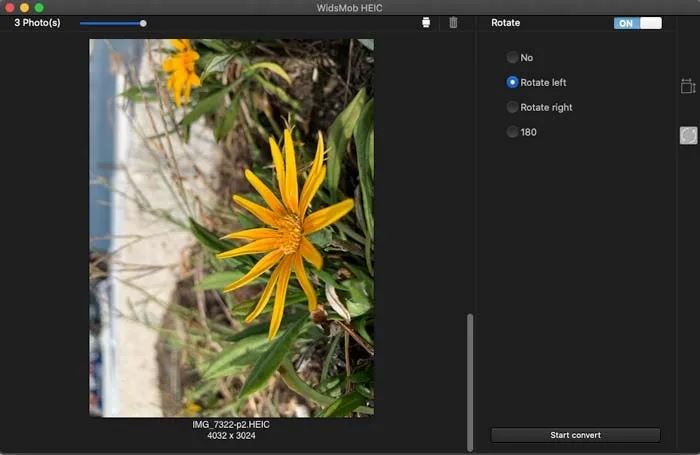
Task: Choose the Rotate left radio button
Action: (512, 82)
